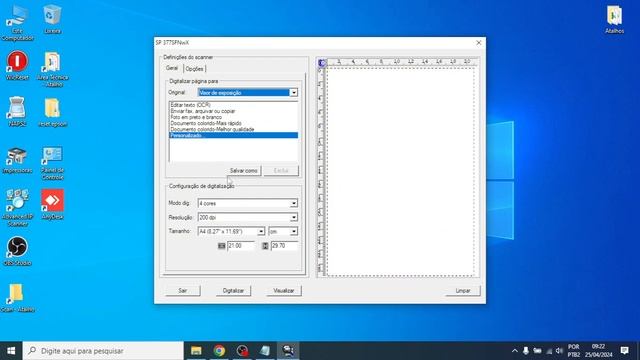This screenshot has height=360, width=640.
Task: Launch AnyDesk desktop icon
Action: 52,204
